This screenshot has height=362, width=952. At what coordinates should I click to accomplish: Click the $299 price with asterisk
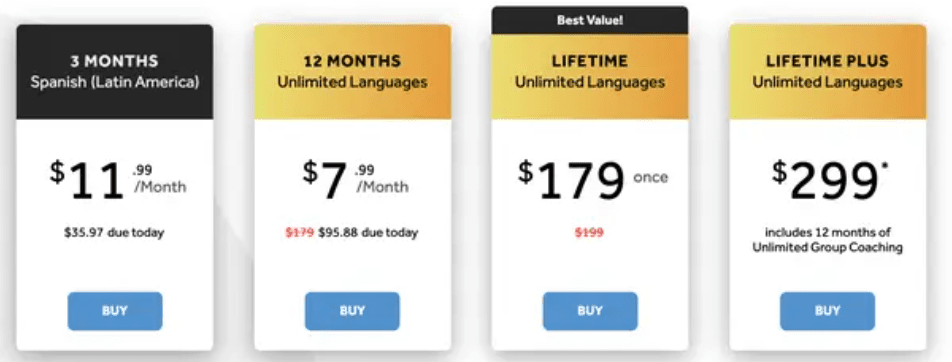(x=830, y=179)
